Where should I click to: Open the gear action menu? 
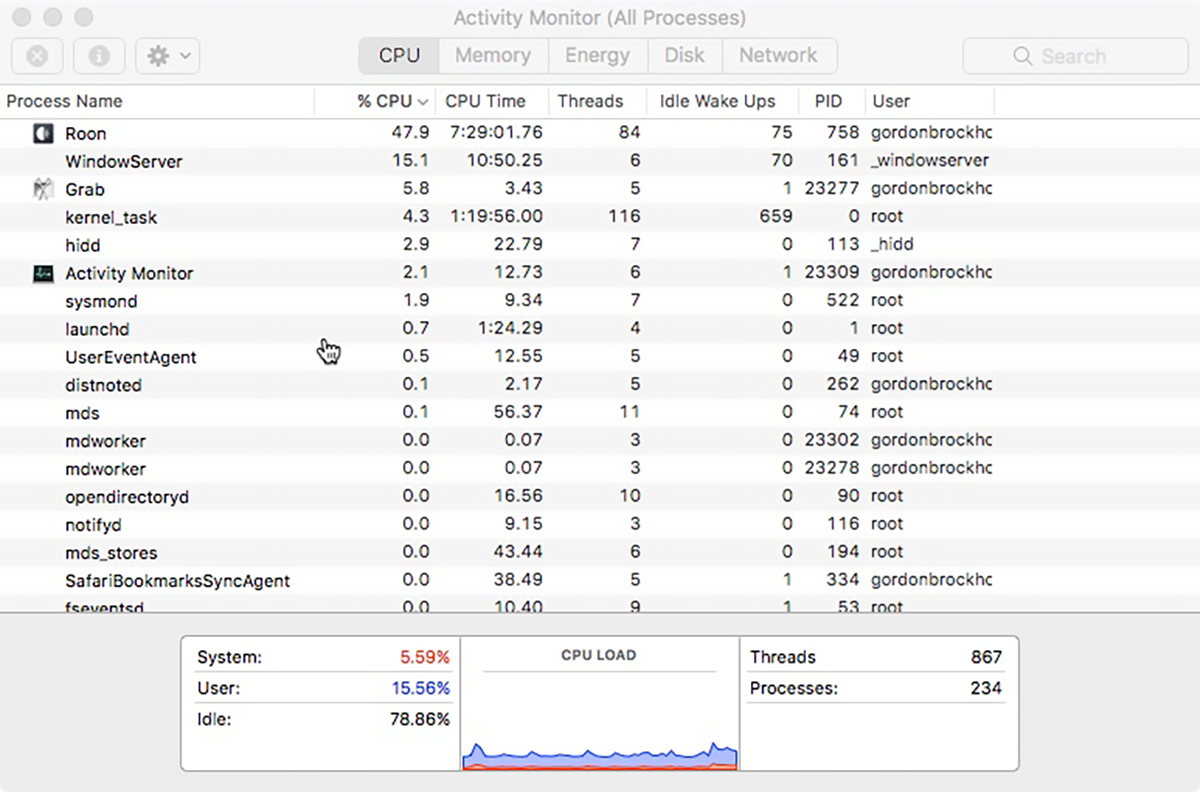point(168,56)
